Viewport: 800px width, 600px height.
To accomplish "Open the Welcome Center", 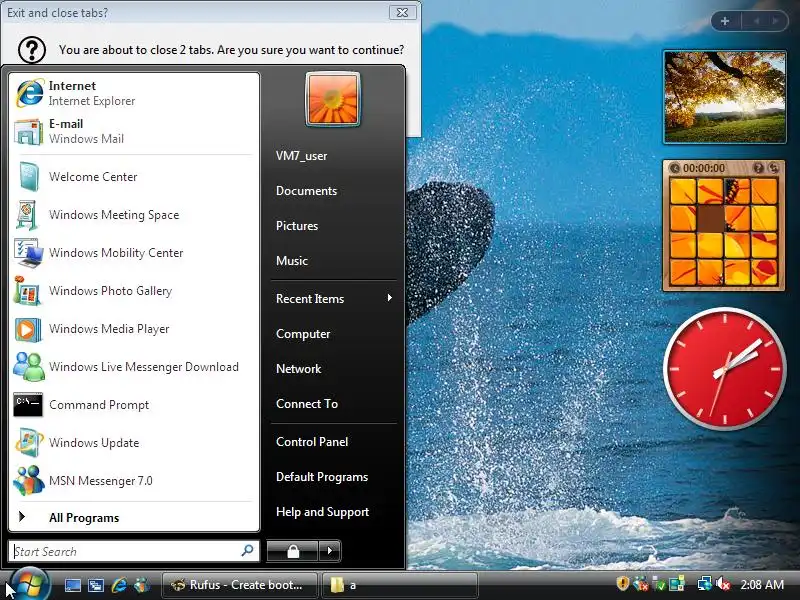I will click(x=134, y=177).
